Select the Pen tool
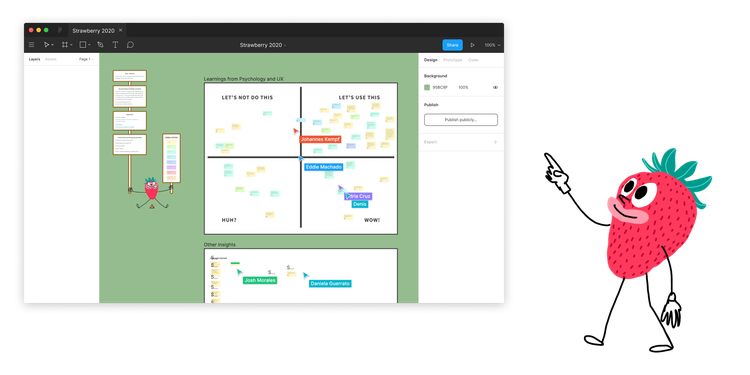Image resolution: width=750 pixels, height=375 pixels. pyautogui.click(x=100, y=45)
